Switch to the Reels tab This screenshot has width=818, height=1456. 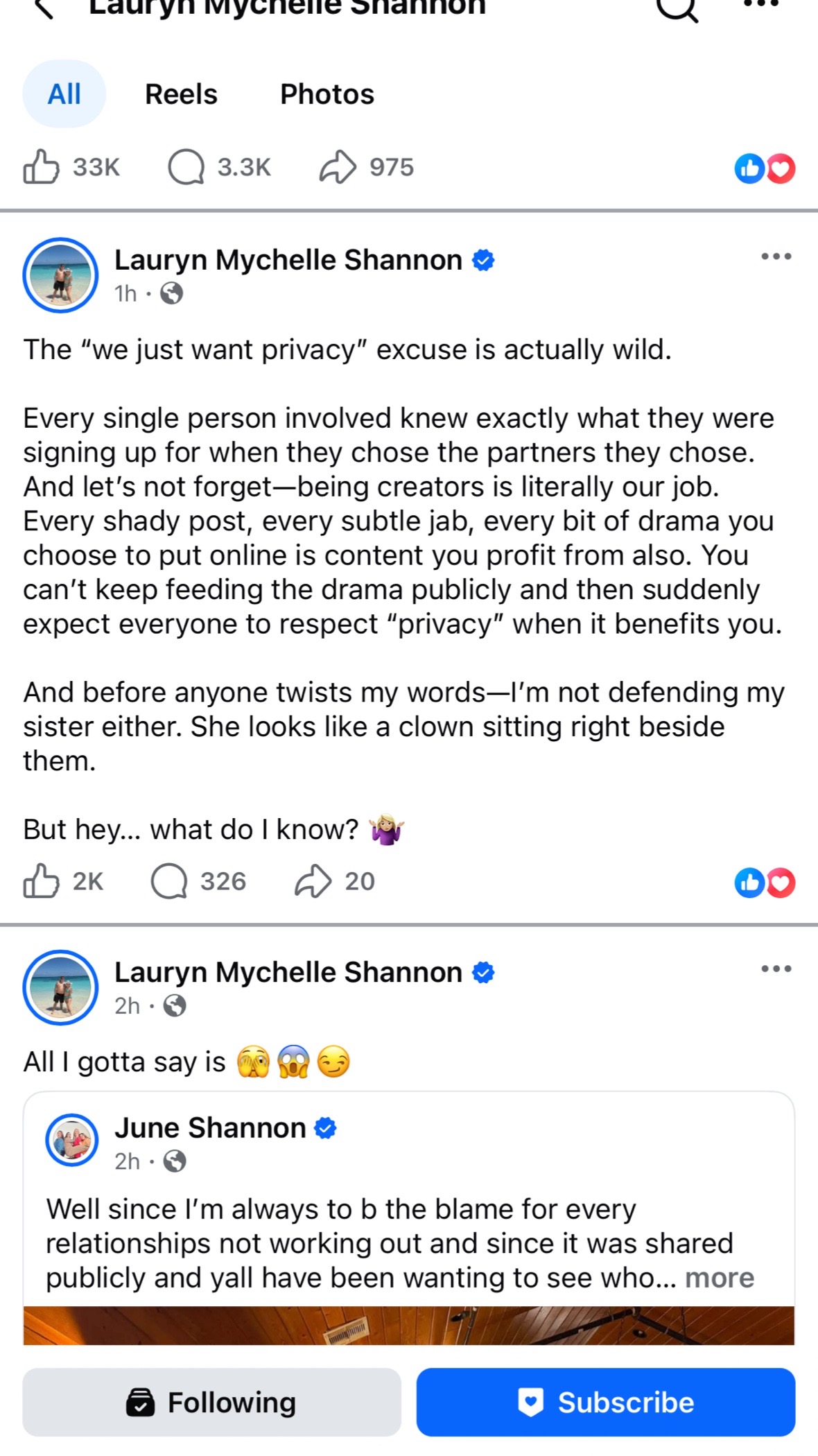[181, 94]
